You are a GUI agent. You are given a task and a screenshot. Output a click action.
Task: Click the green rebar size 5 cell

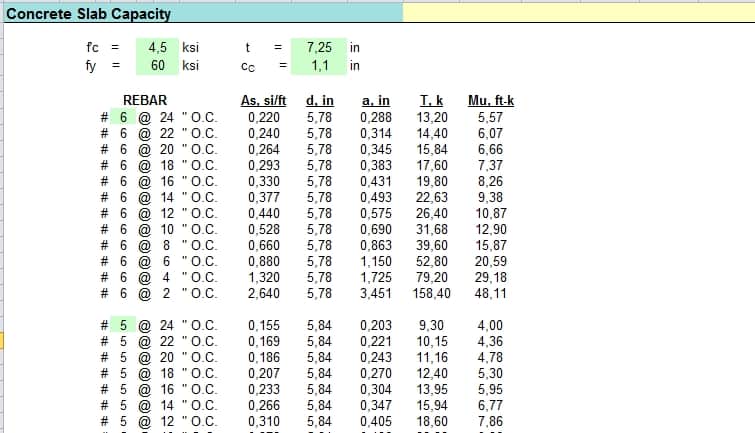(x=124, y=325)
